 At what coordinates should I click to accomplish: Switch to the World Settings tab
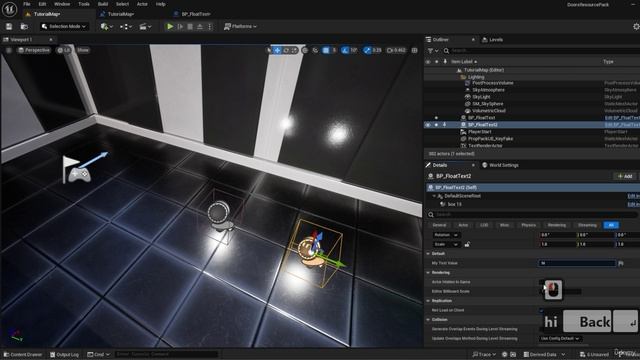pos(500,165)
